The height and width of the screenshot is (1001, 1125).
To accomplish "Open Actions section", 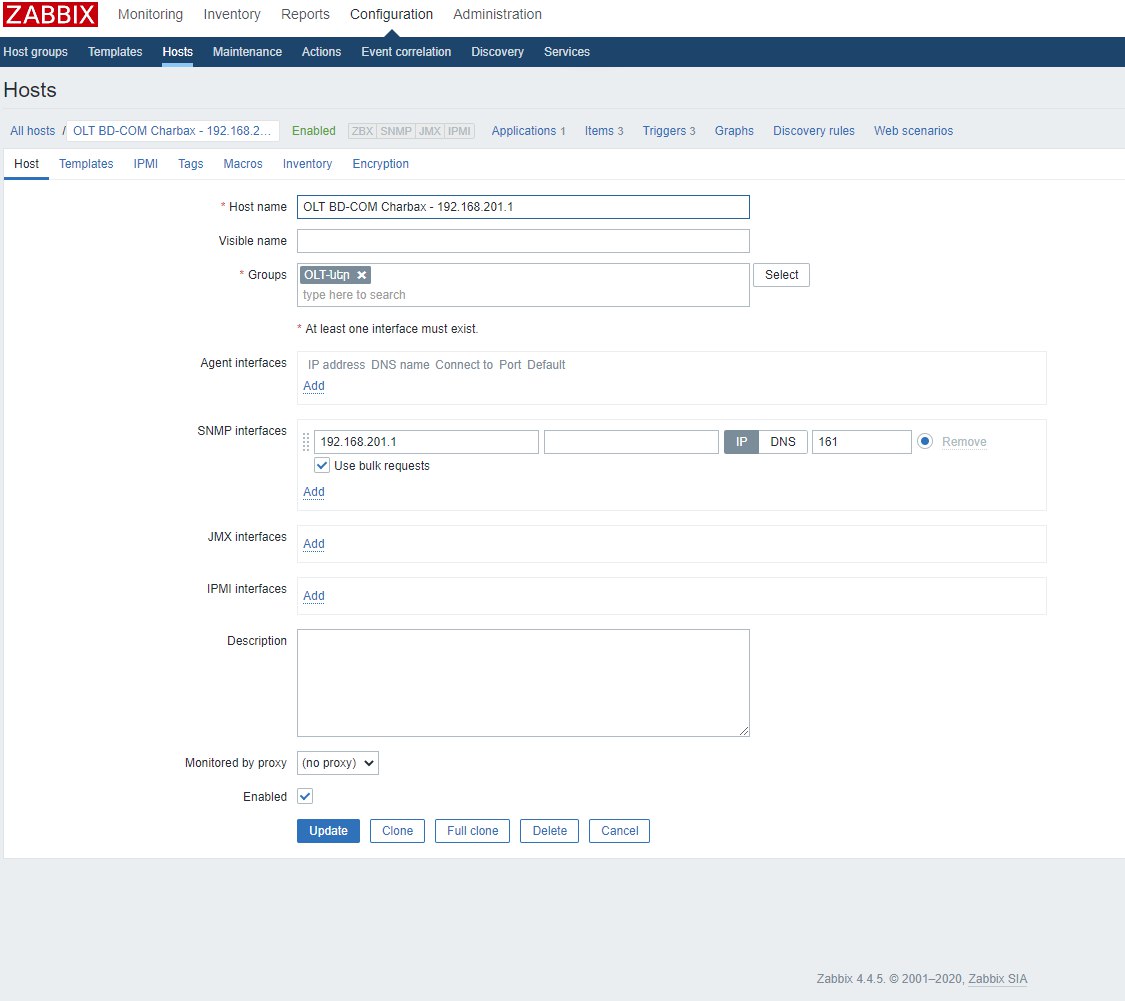I will tap(321, 52).
